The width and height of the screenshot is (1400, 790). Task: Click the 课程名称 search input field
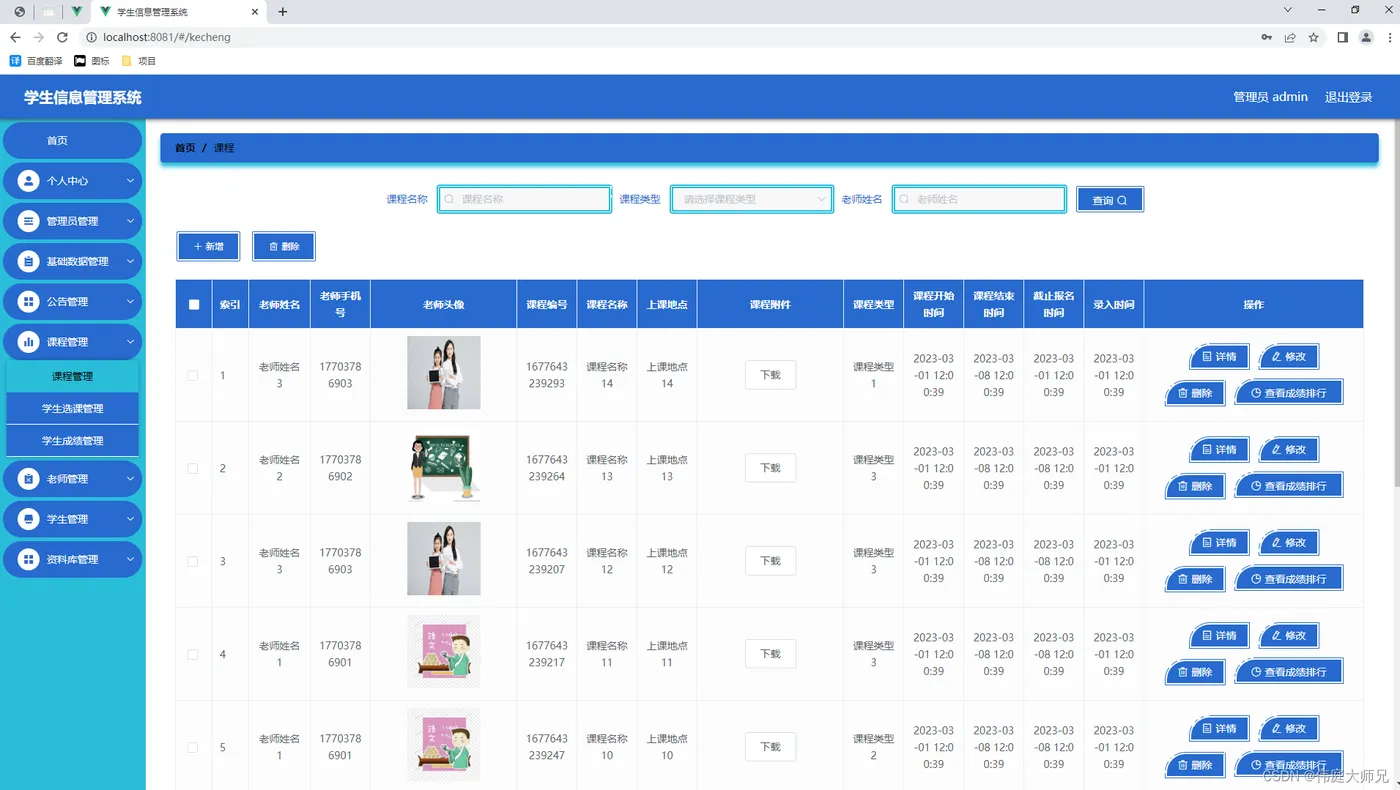524,200
